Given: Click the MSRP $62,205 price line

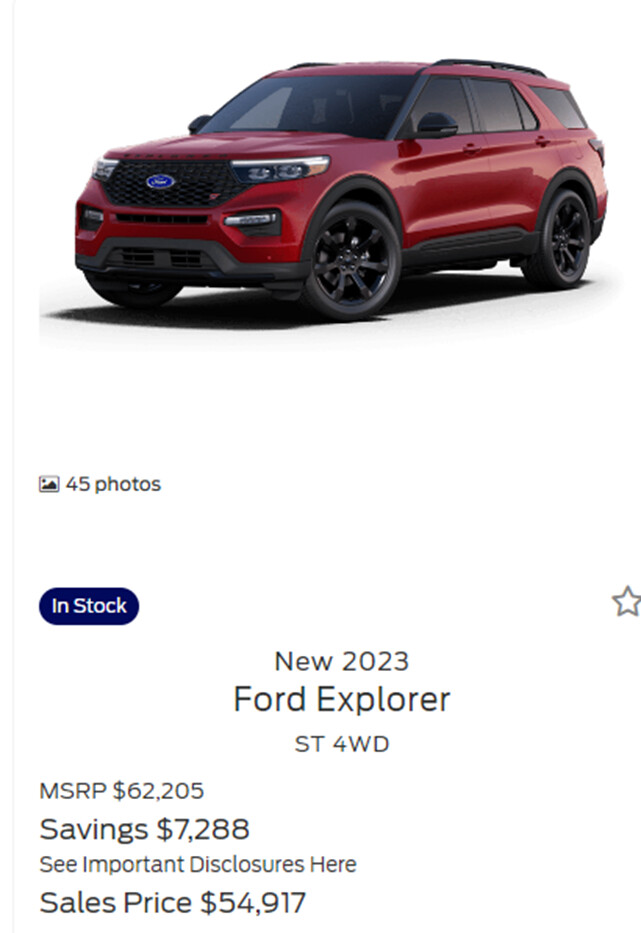Looking at the screenshot, I should (x=121, y=791).
